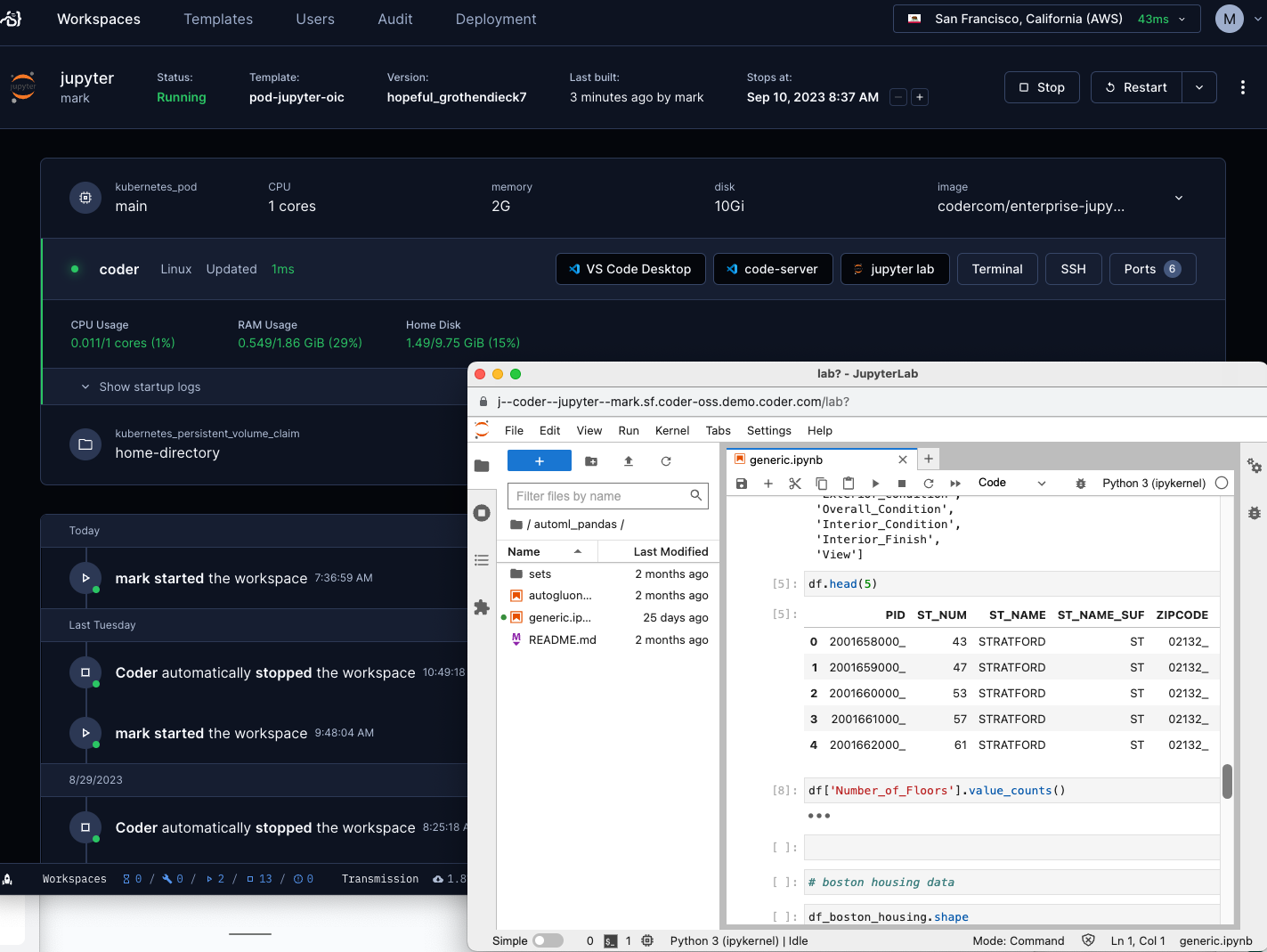1267x952 pixels.
Task: Upload files using the upload icon
Action: pos(628,461)
